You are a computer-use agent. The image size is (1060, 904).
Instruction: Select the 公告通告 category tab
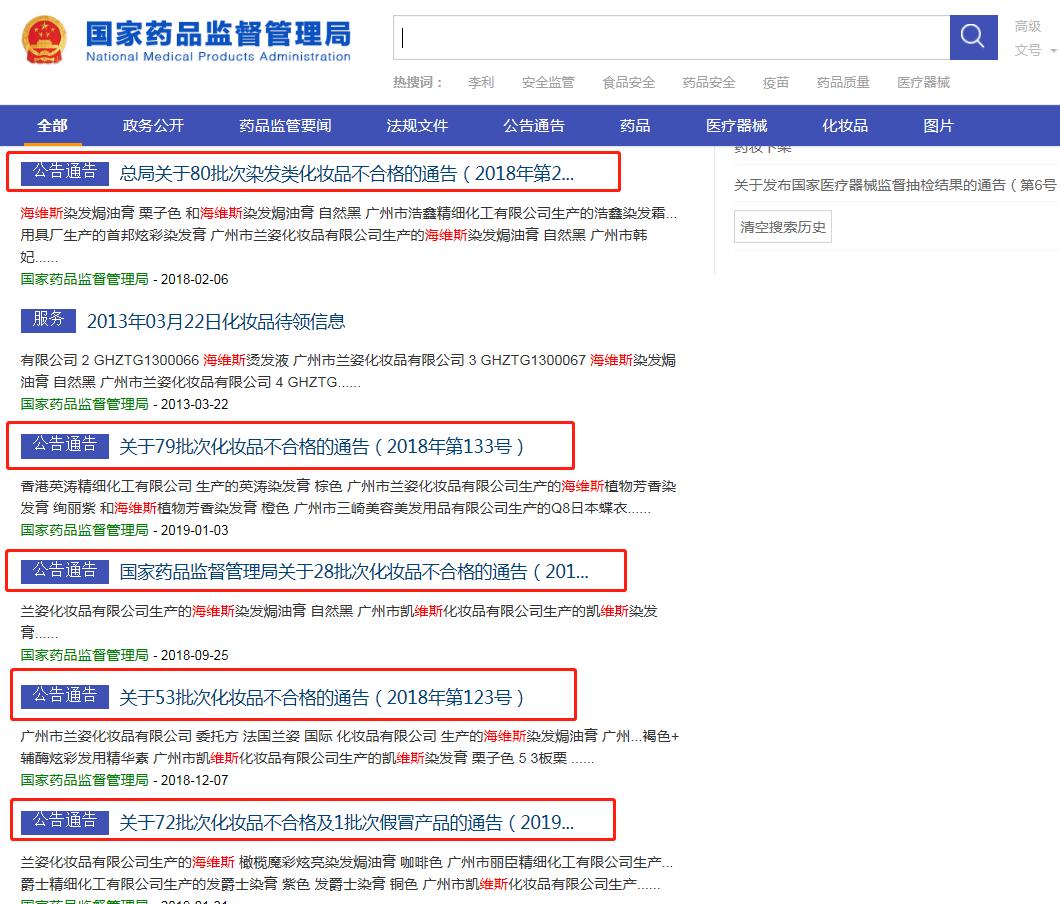pos(535,124)
